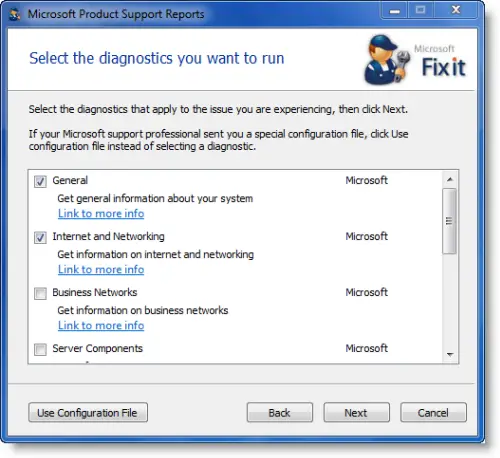This screenshot has width=500, height=458.
Task: Click the title bar application icon
Action: point(15,14)
